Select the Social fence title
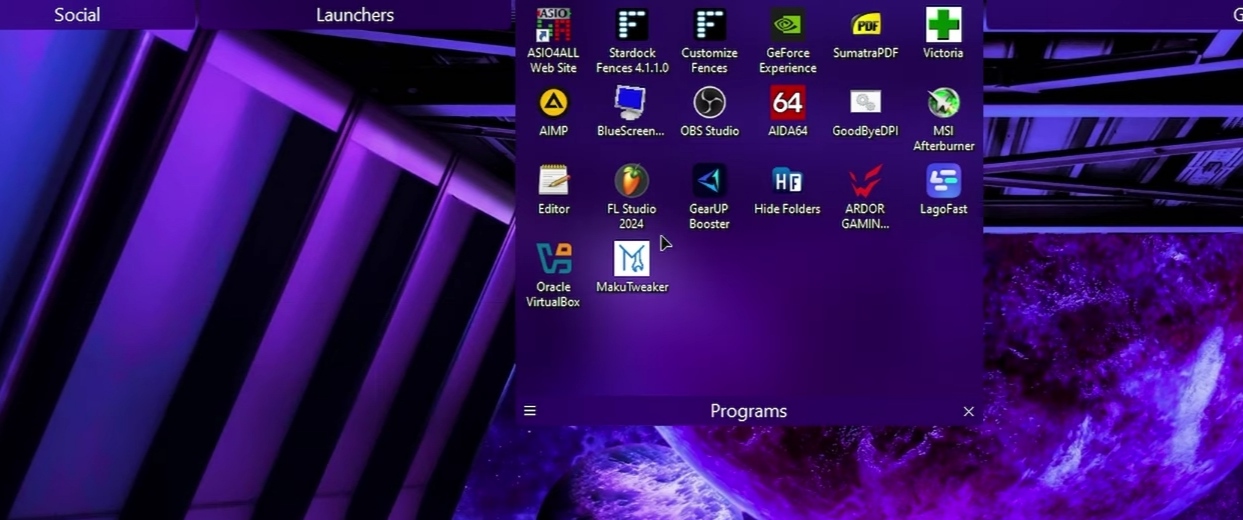The width and height of the screenshot is (1243, 520). [77, 15]
